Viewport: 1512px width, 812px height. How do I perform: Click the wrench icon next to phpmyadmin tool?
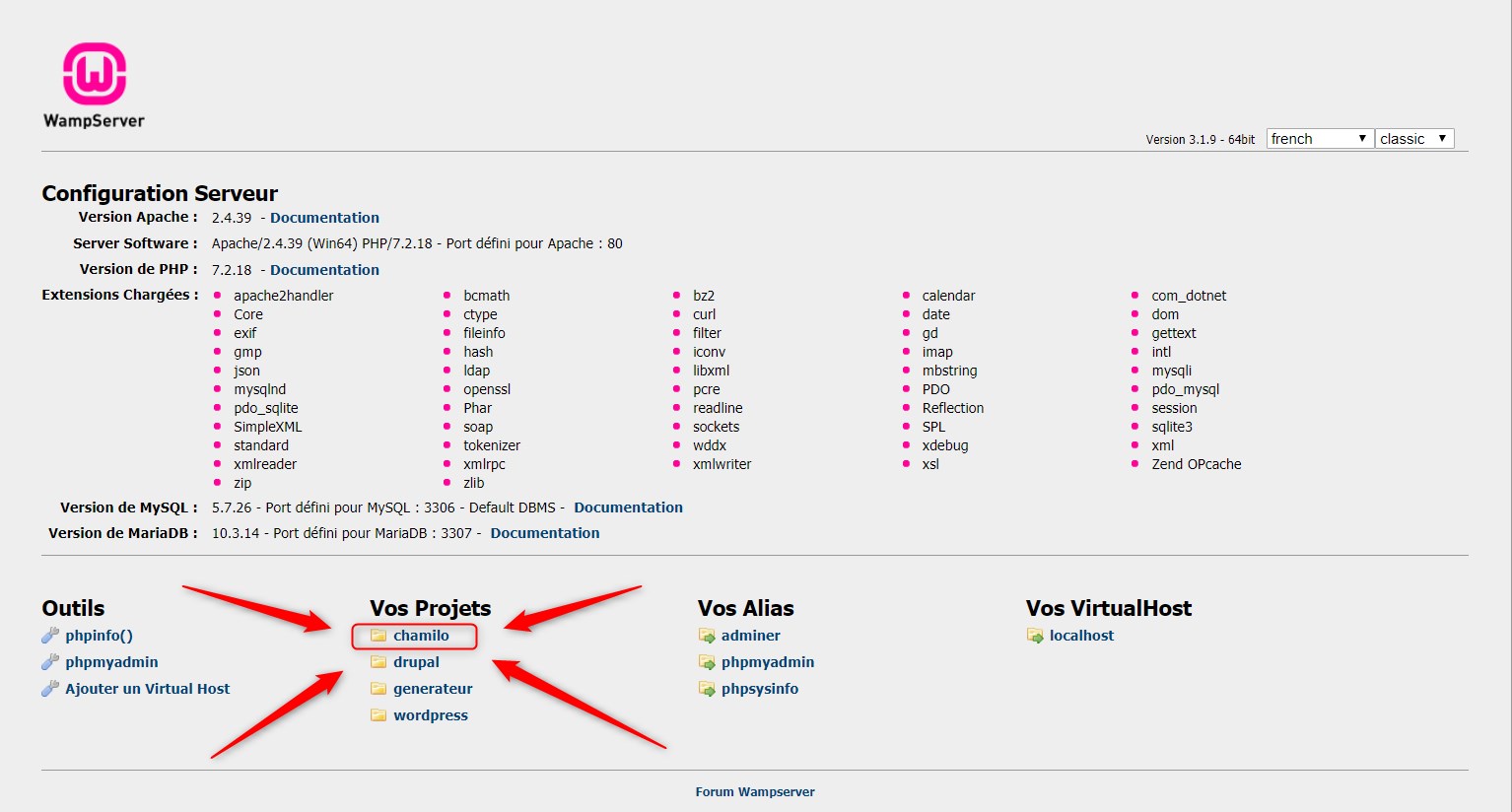click(x=50, y=662)
